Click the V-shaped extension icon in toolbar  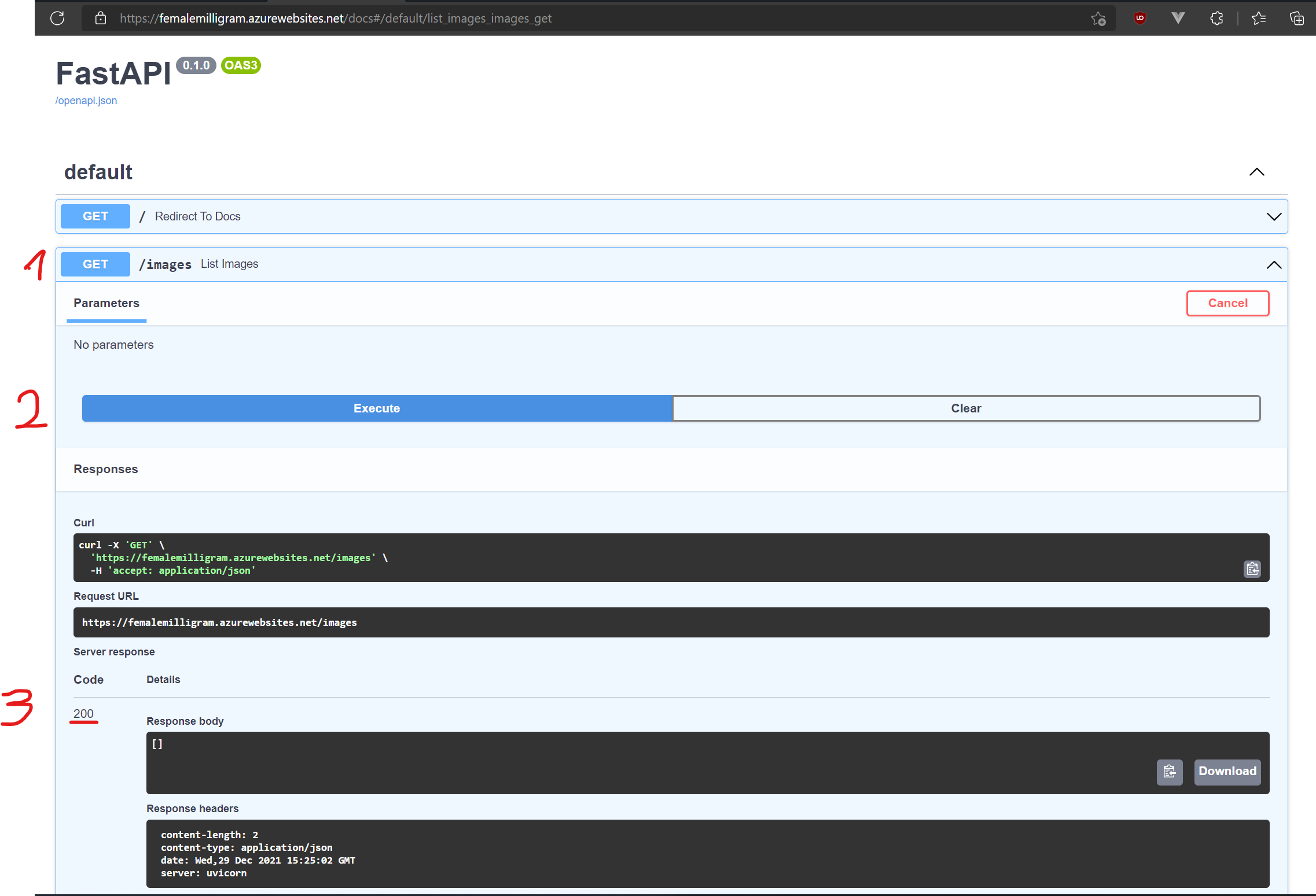1178,18
